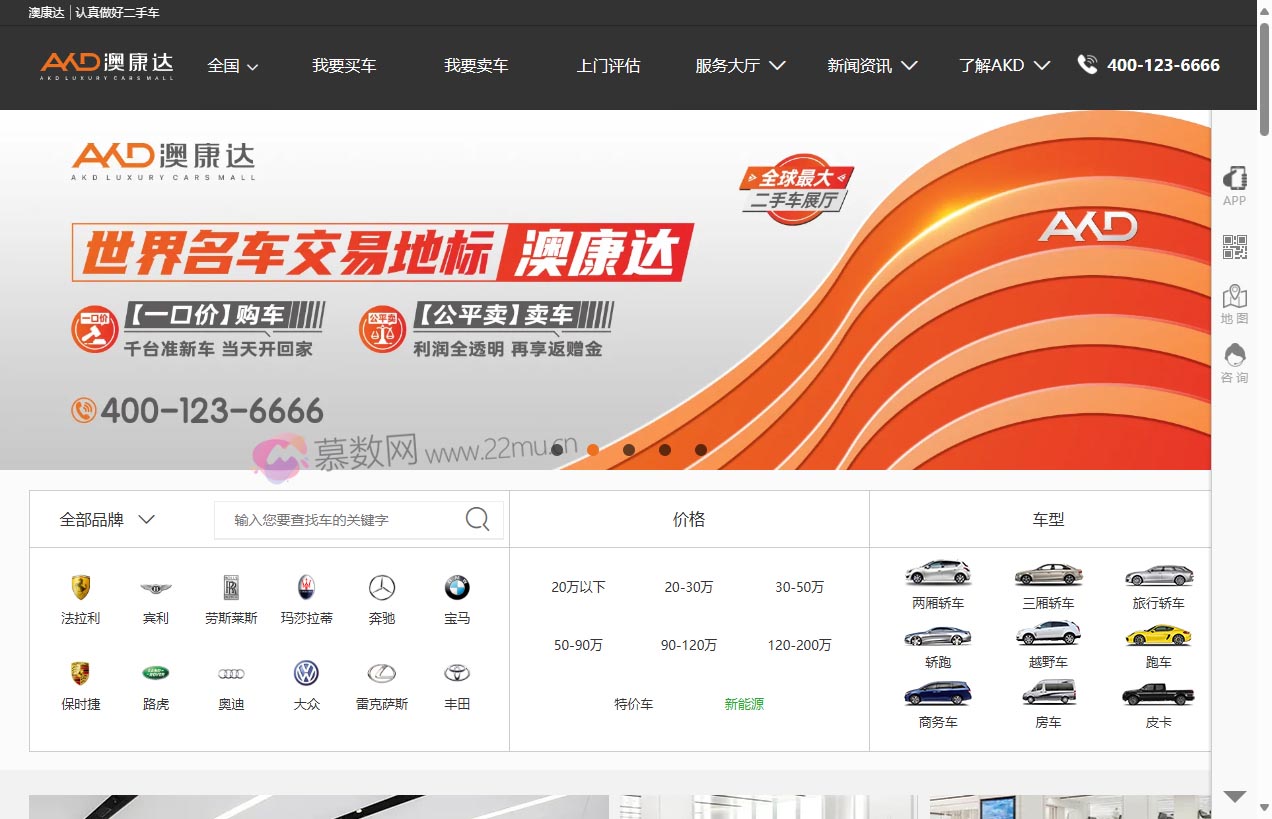Select the 奔驰 Mercedes brand logo

[381, 588]
